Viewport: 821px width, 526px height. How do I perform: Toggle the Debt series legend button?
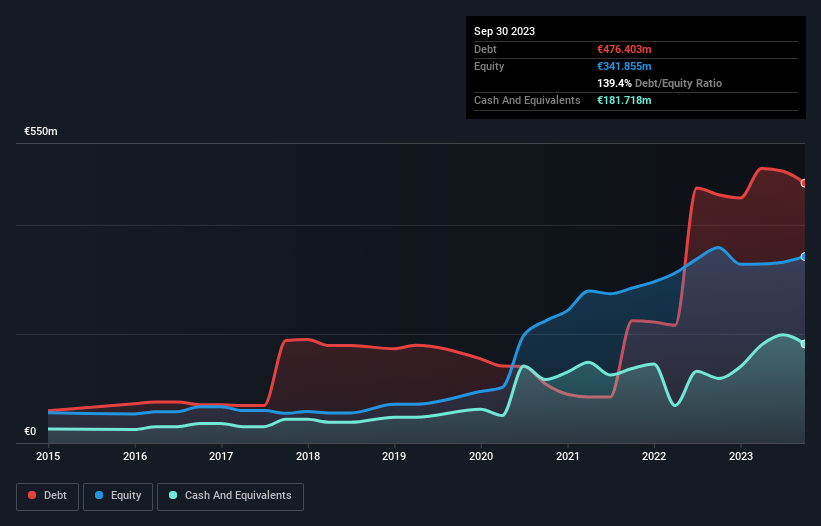click(x=48, y=496)
